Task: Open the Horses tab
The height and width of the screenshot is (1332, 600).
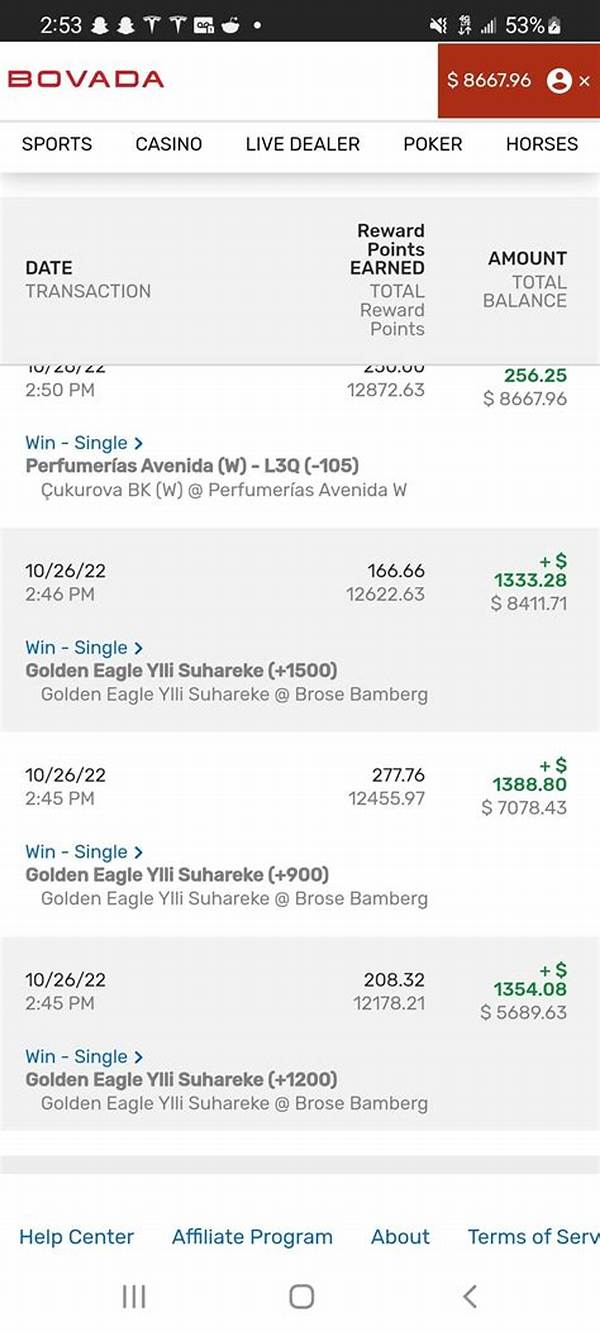Action: [541, 144]
